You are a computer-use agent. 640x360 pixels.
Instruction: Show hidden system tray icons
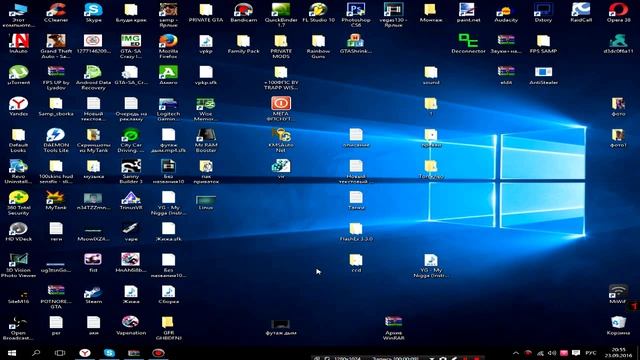coord(516,353)
